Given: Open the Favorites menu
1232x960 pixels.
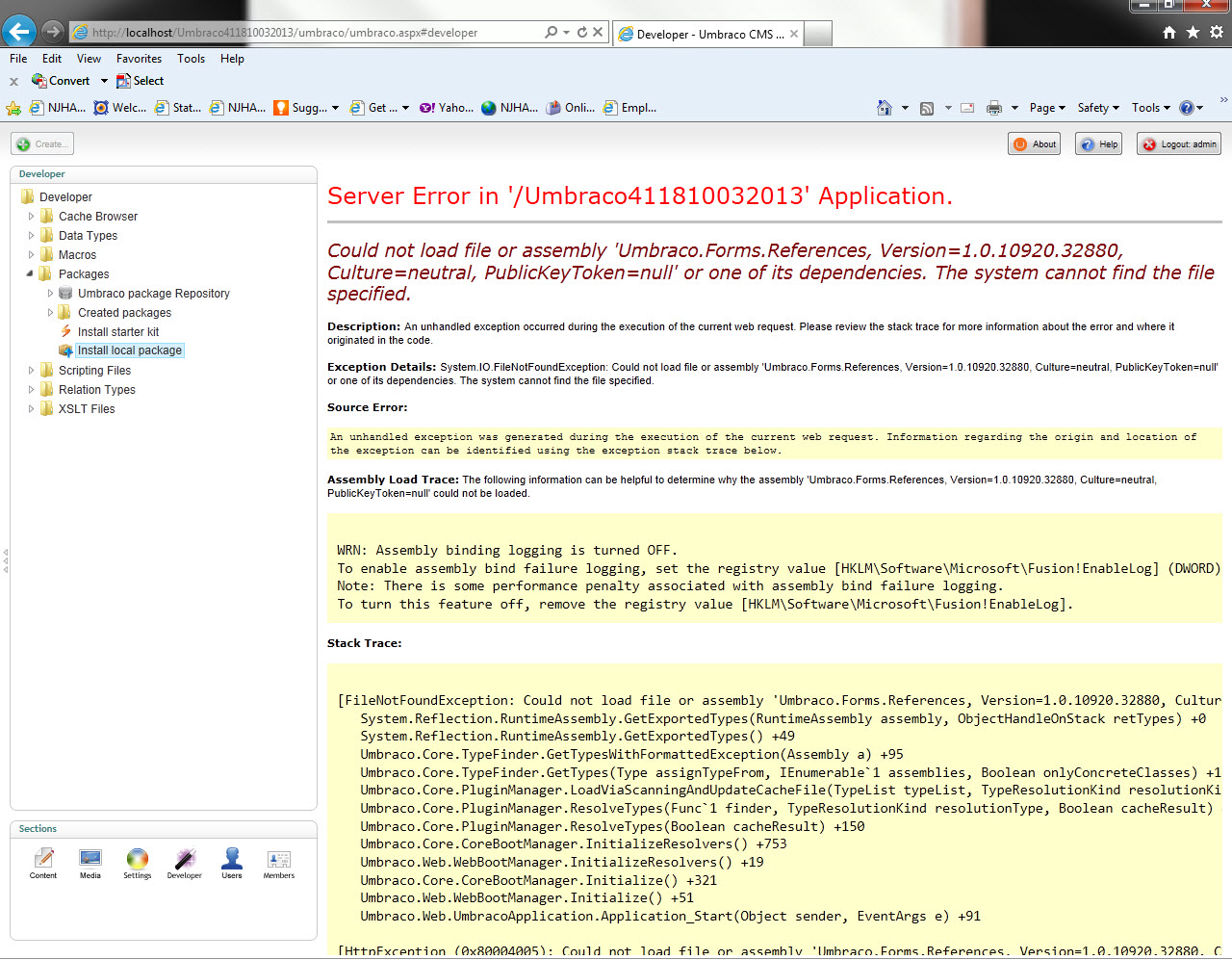Looking at the screenshot, I should coord(139,59).
